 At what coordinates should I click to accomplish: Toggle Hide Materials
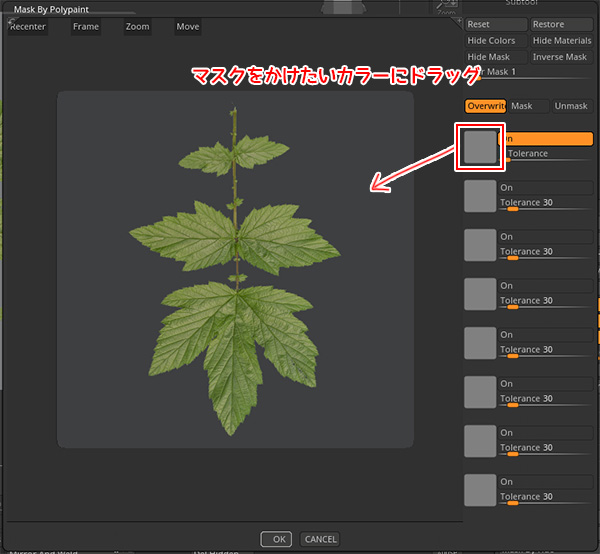pyautogui.click(x=561, y=41)
